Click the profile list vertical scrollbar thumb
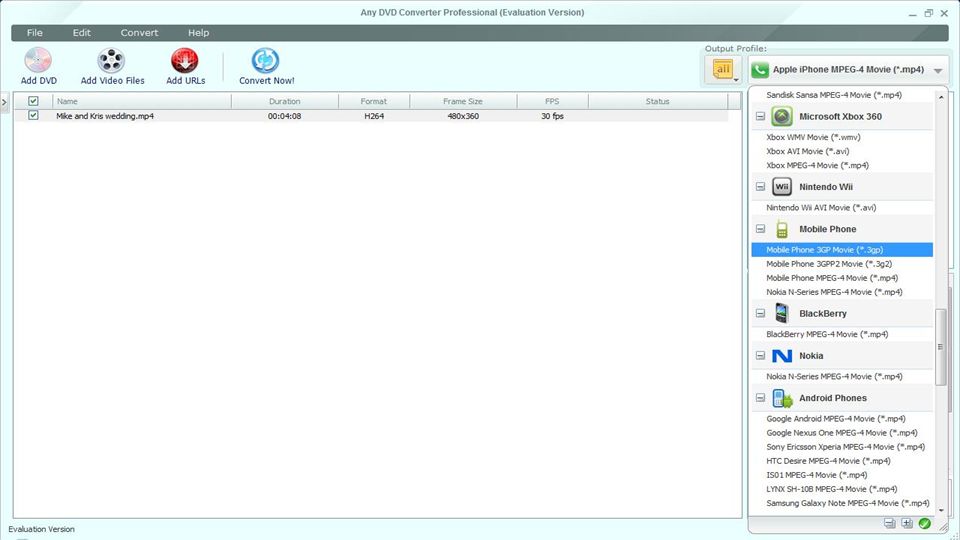The image size is (960, 540). 940,347
